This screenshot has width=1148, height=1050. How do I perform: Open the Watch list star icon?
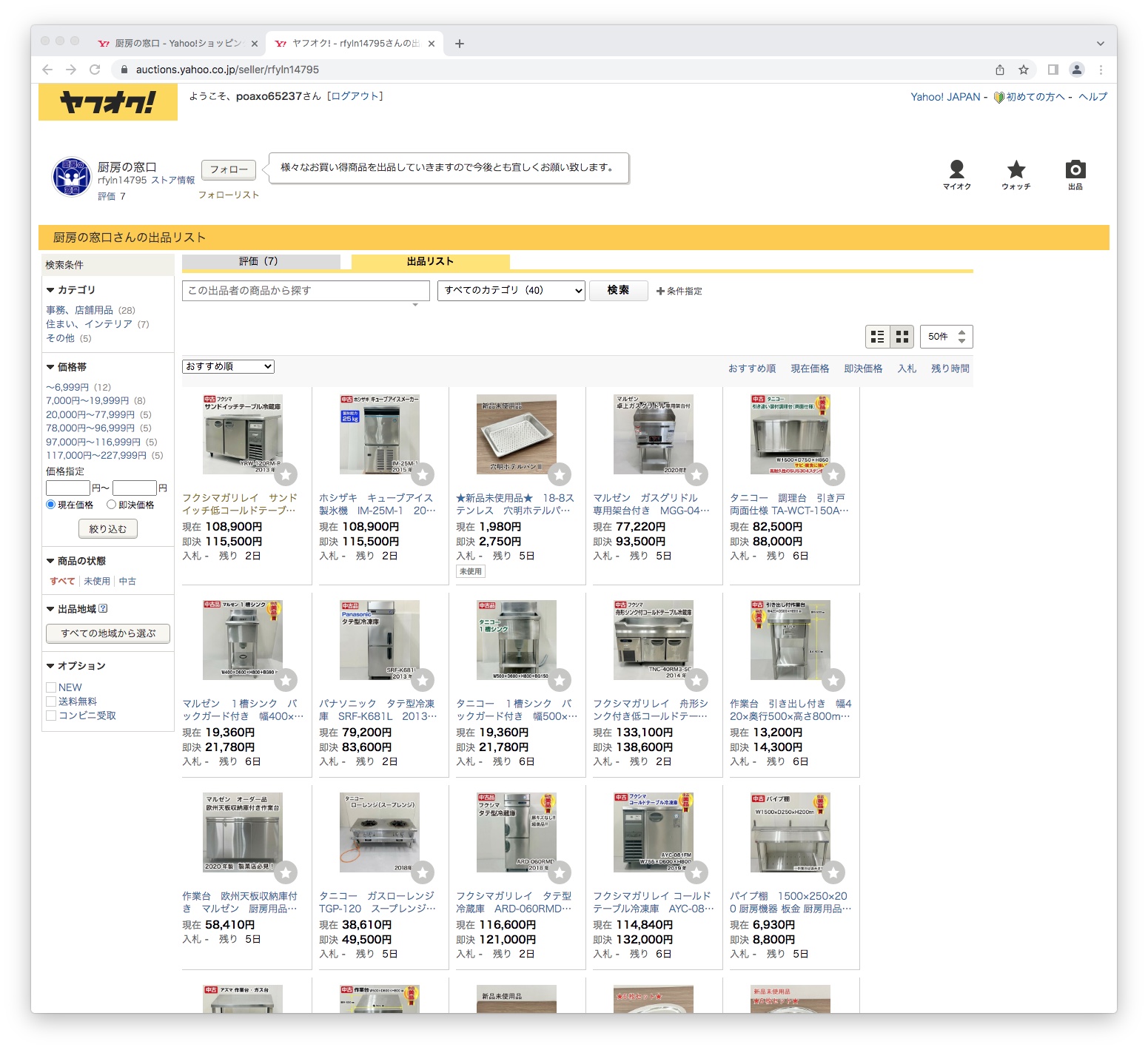(x=1016, y=175)
